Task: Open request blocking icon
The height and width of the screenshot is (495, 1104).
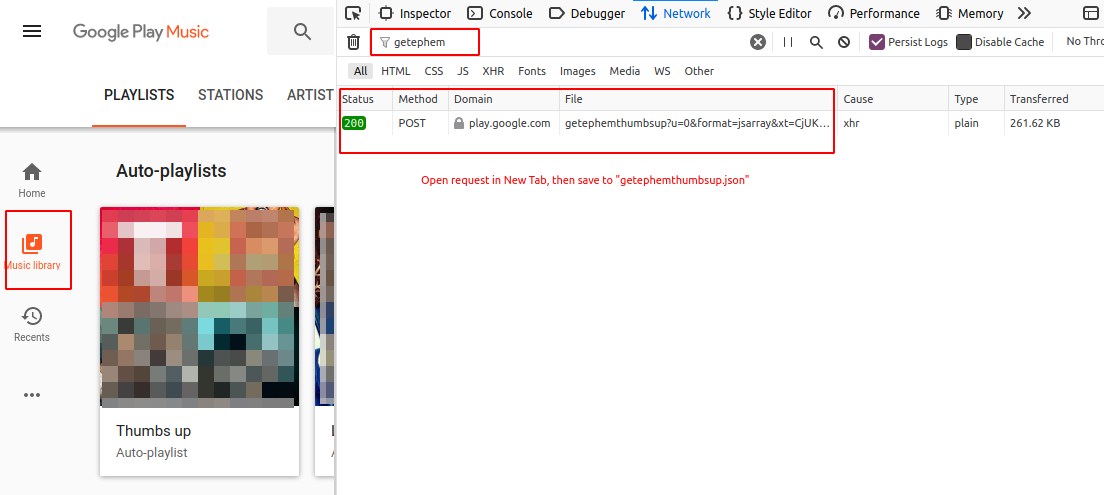Action: [843, 42]
